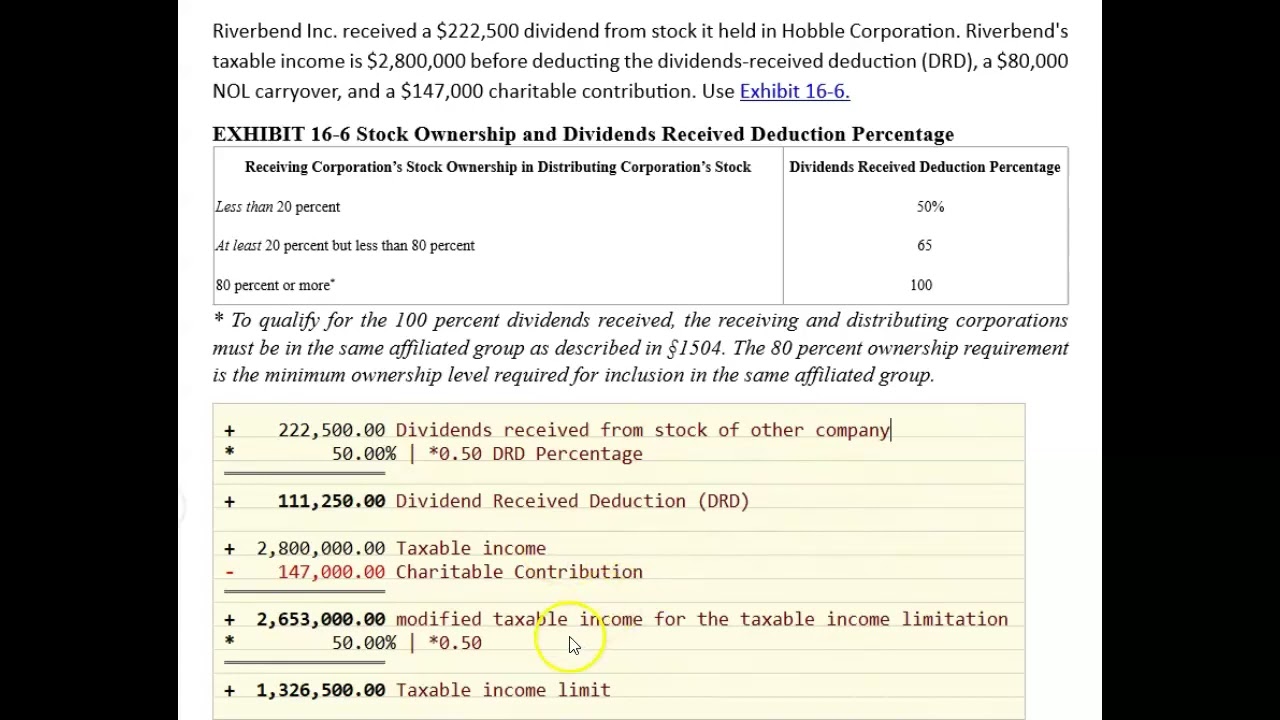
Task: Click the 'Receiving Corporation's Stock Ownership' column header
Action: click(x=498, y=167)
